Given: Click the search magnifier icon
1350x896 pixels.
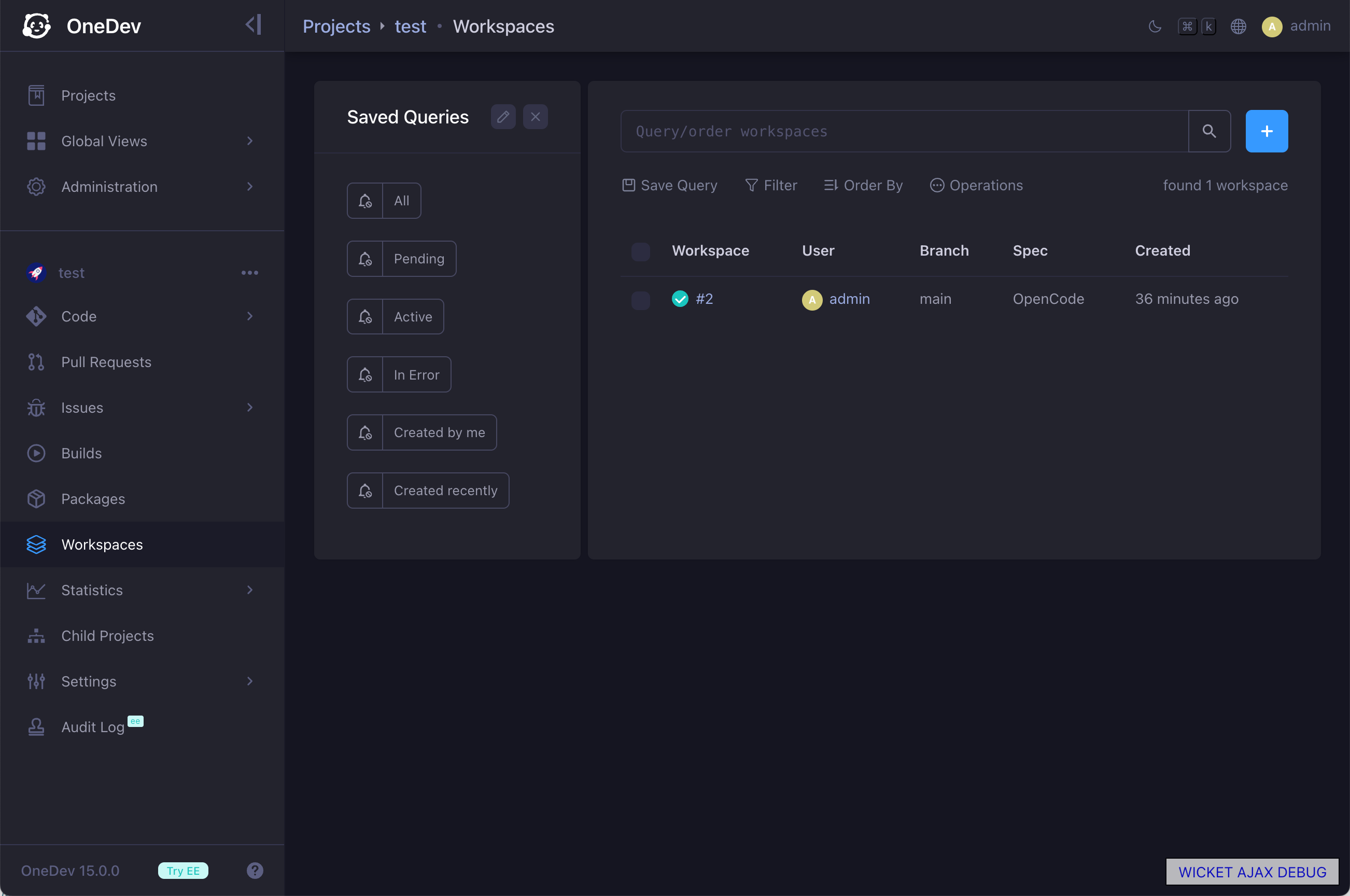Looking at the screenshot, I should coord(1209,131).
